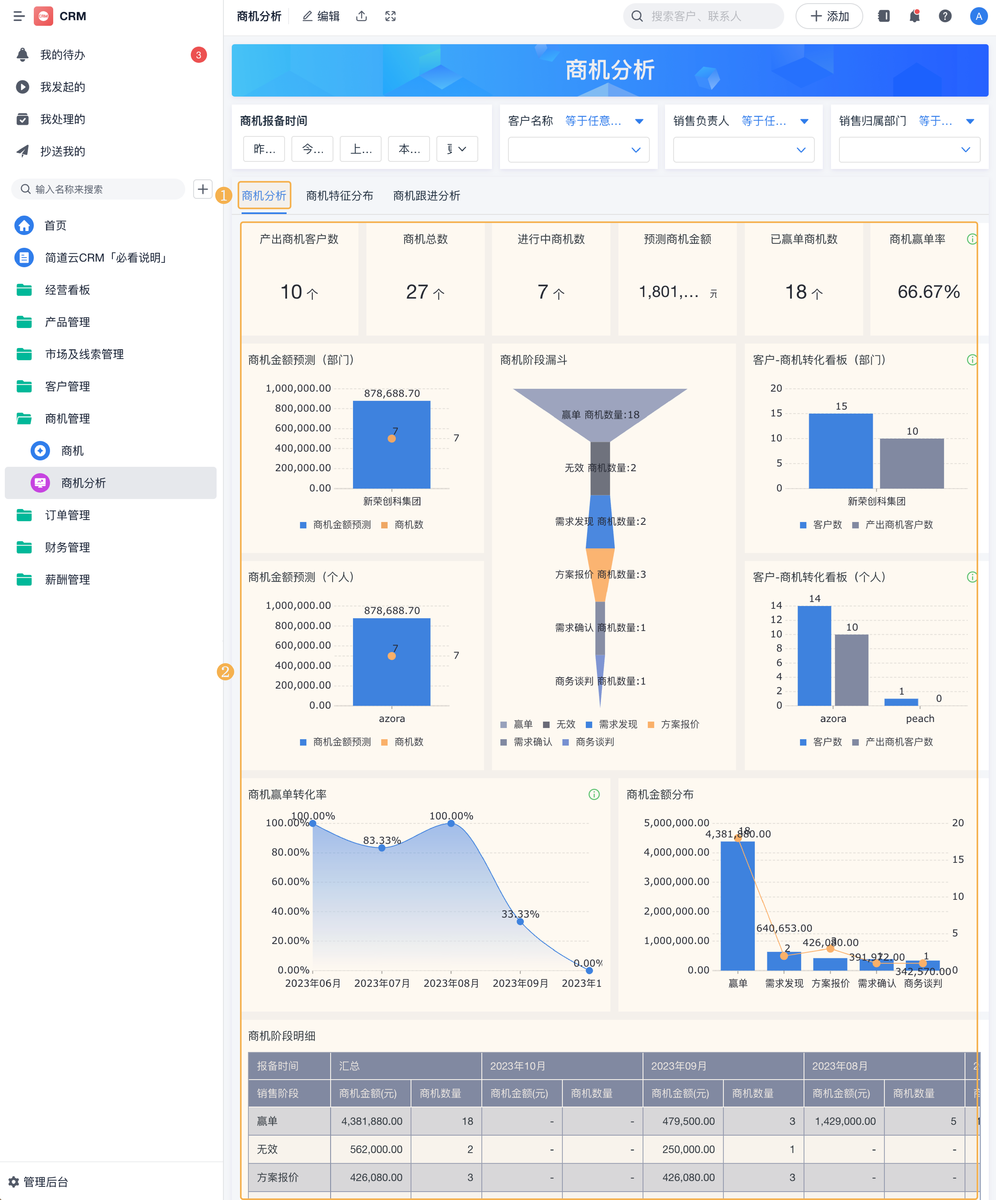Click the red CRM logo icon
The height and width of the screenshot is (1200, 996).
43,16
